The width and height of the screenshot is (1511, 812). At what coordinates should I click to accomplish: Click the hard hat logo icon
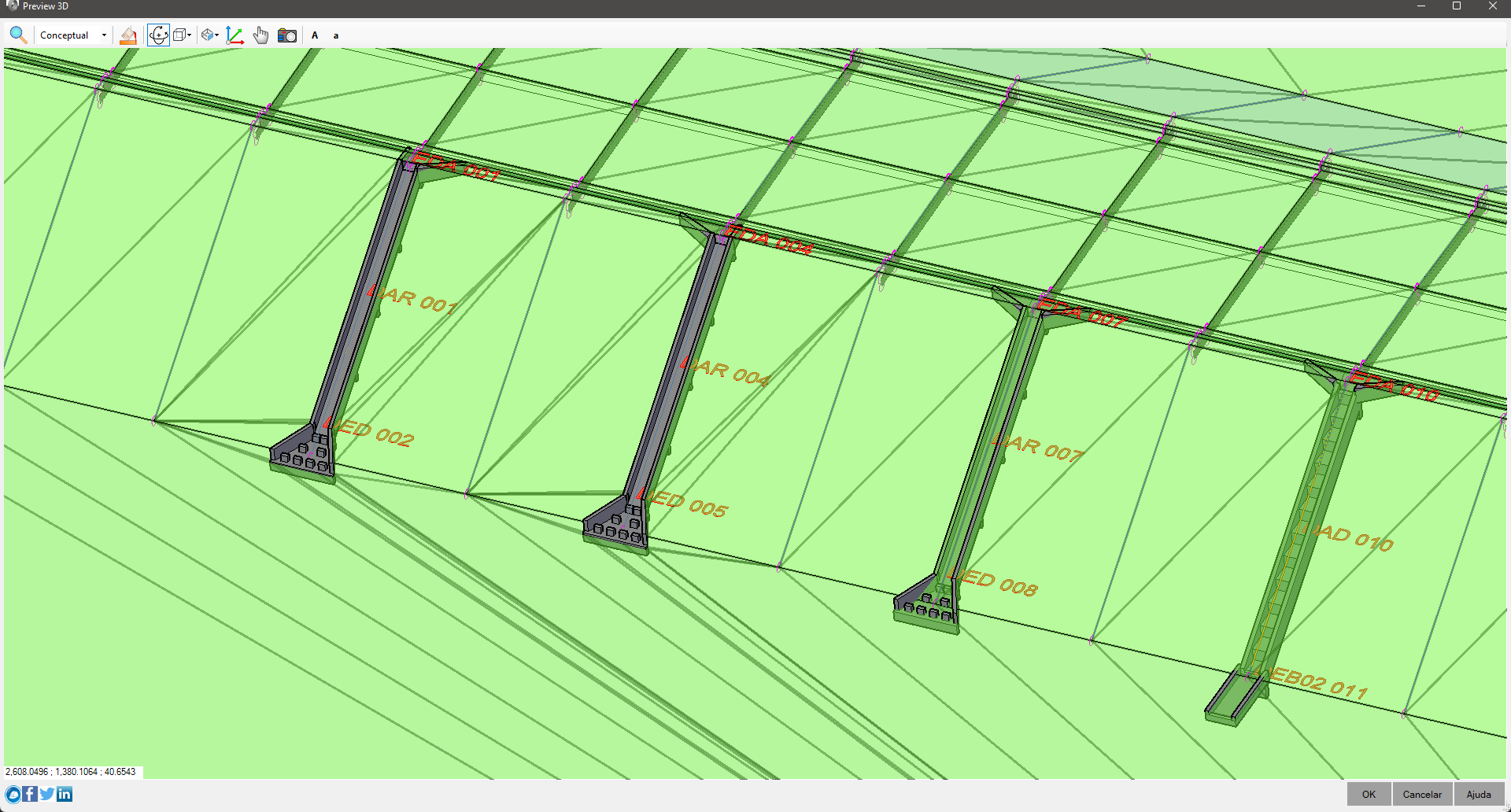click(13, 794)
